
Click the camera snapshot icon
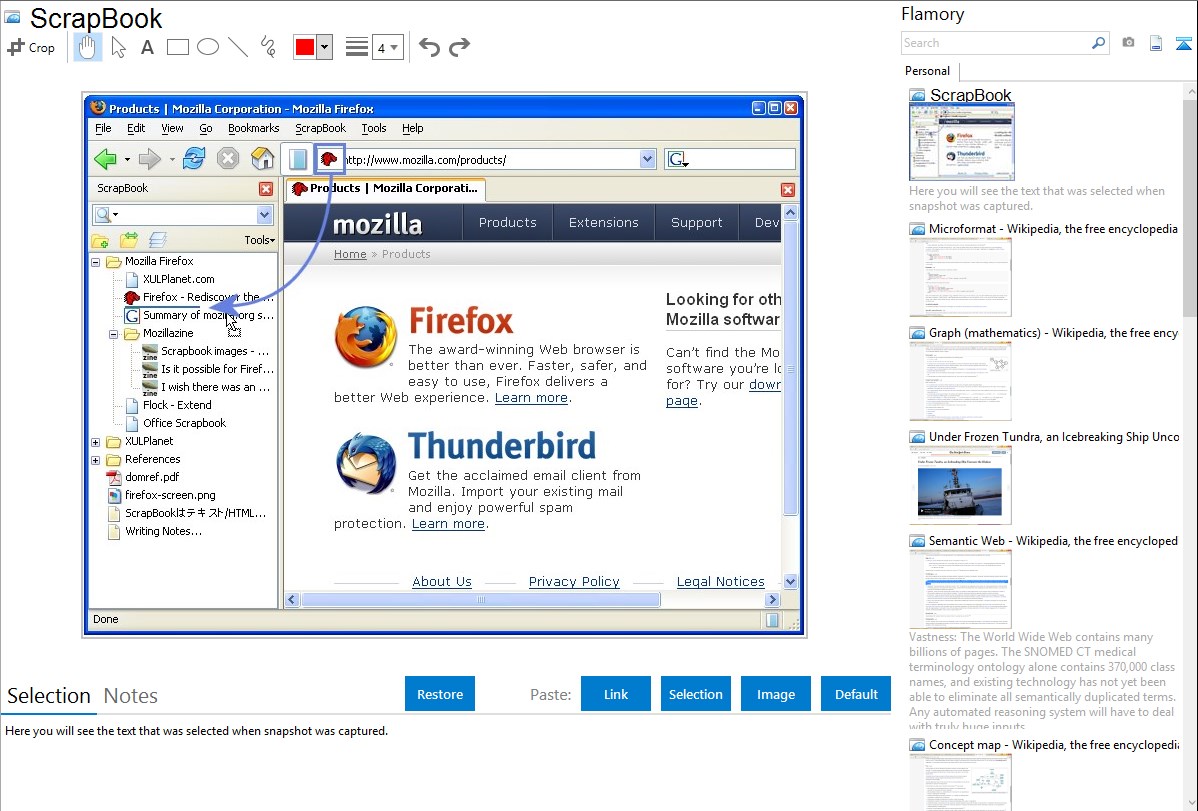(x=1128, y=43)
